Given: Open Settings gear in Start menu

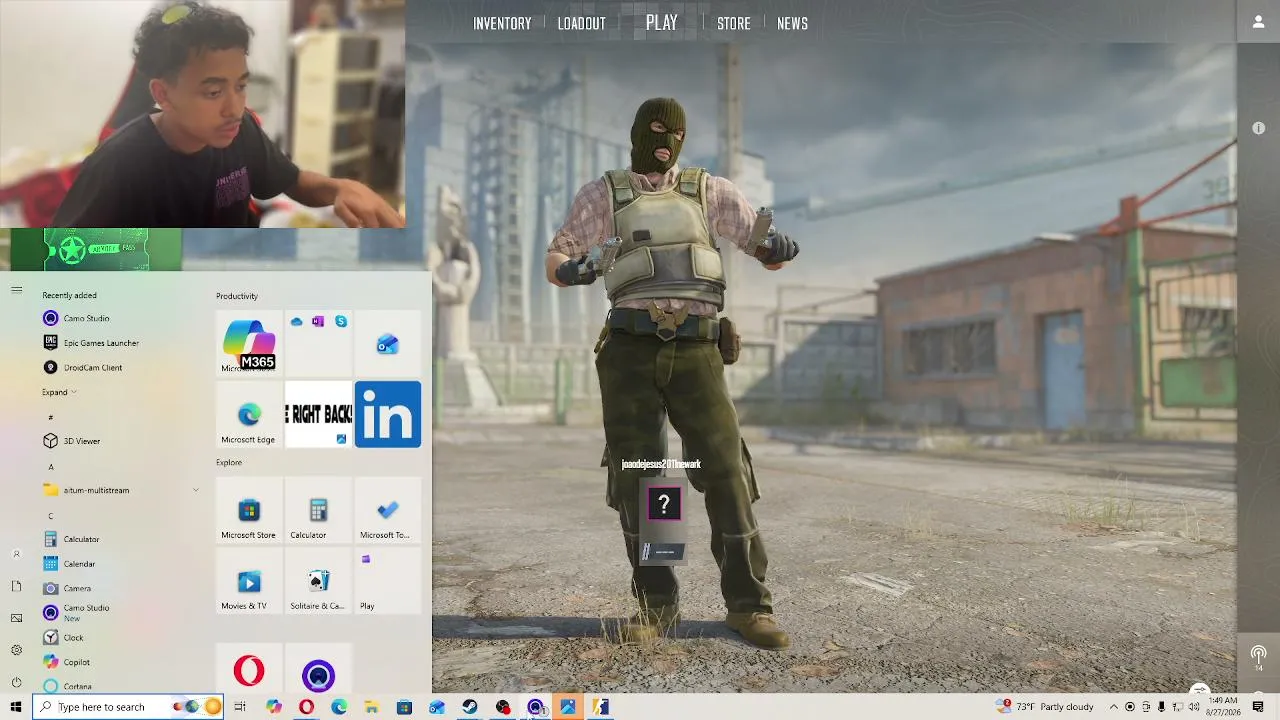Looking at the screenshot, I should click(16, 650).
